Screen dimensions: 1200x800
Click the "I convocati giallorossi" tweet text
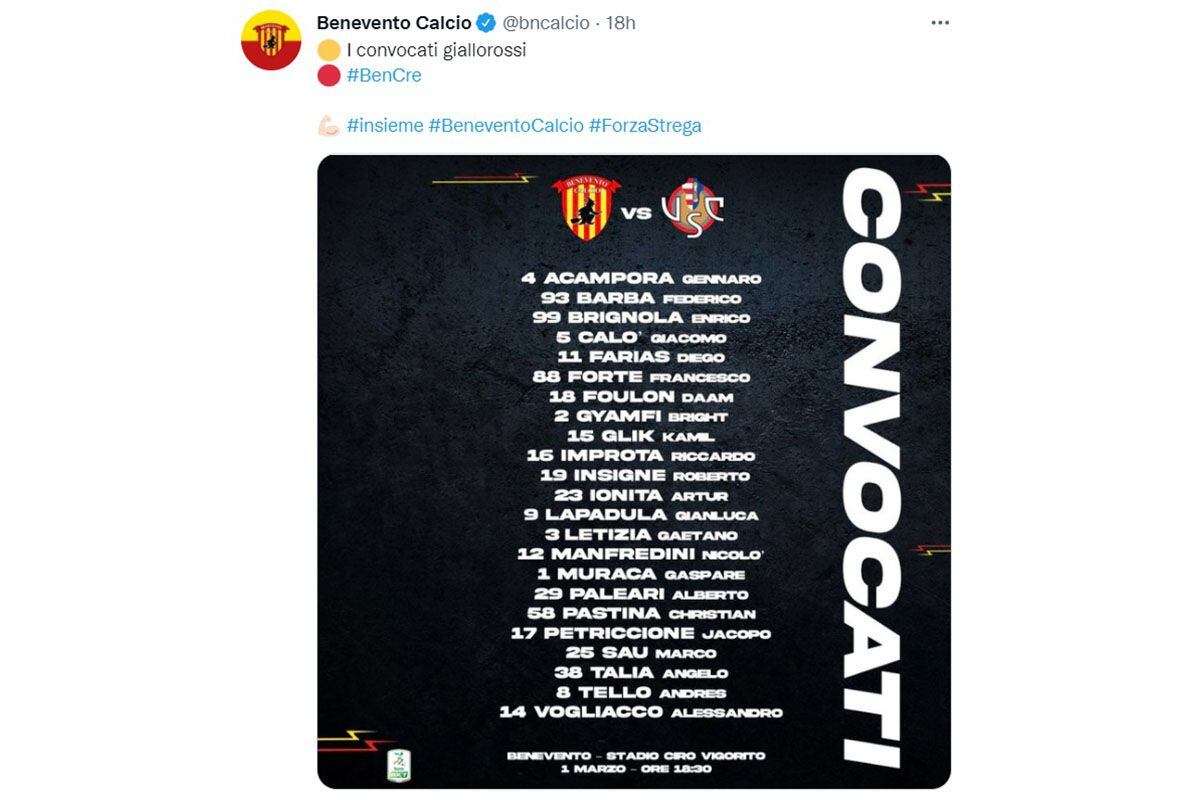coord(436,50)
